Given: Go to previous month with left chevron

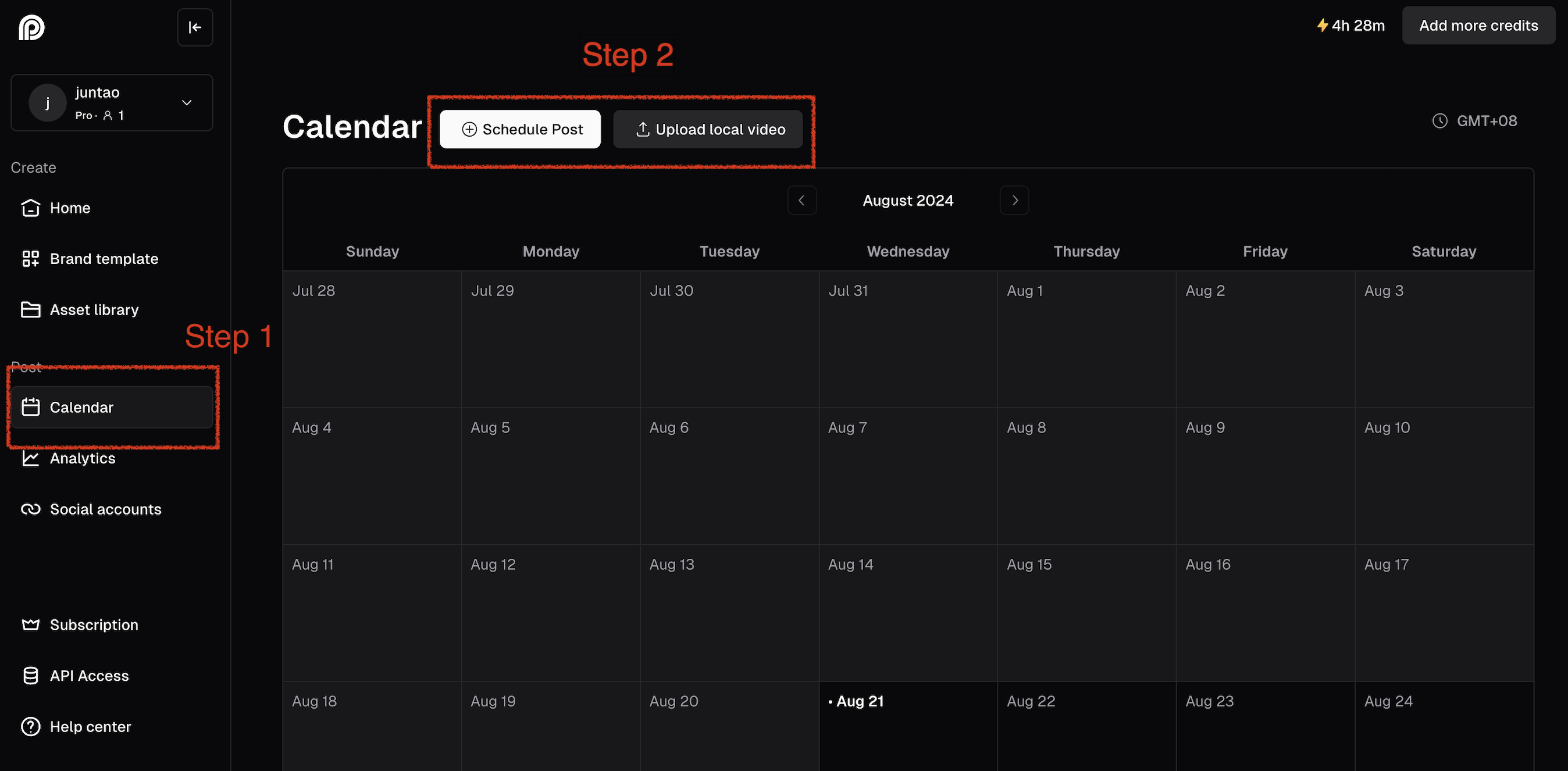Looking at the screenshot, I should pyautogui.click(x=802, y=200).
